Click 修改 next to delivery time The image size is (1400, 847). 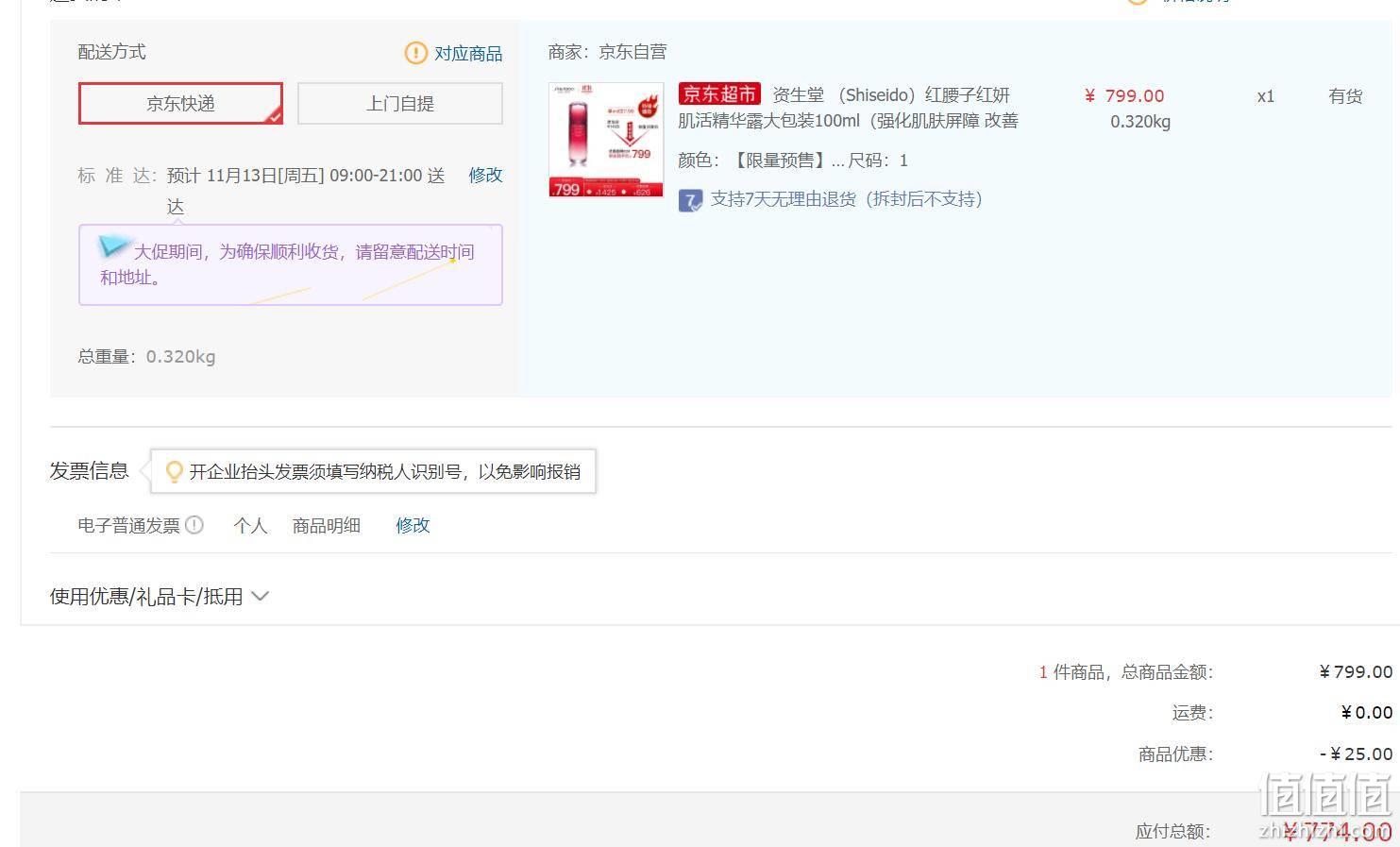coord(485,175)
